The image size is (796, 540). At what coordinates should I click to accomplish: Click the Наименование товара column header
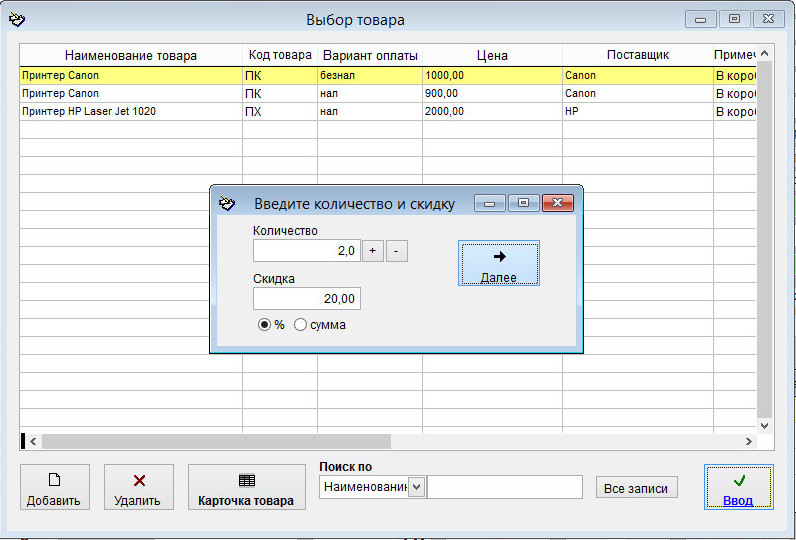131,55
